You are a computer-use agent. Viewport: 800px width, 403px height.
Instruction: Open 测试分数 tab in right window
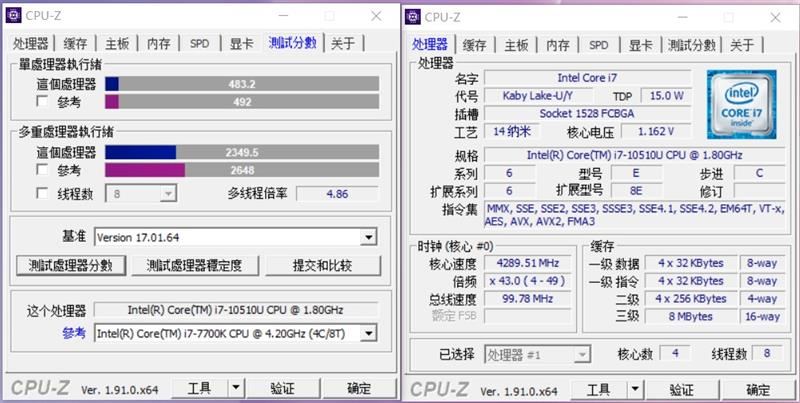tap(692, 45)
